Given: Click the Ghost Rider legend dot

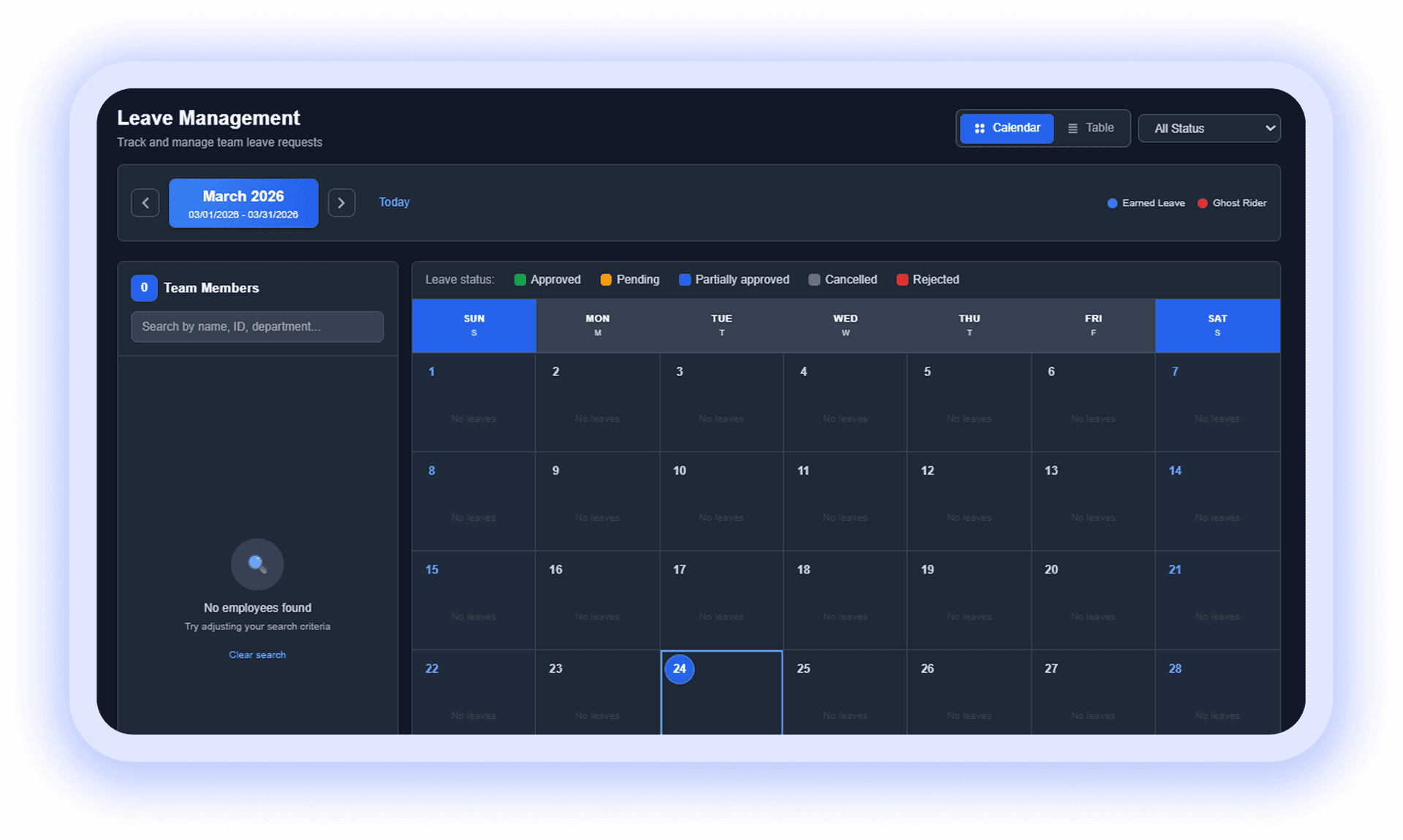Looking at the screenshot, I should [1202, 203].
